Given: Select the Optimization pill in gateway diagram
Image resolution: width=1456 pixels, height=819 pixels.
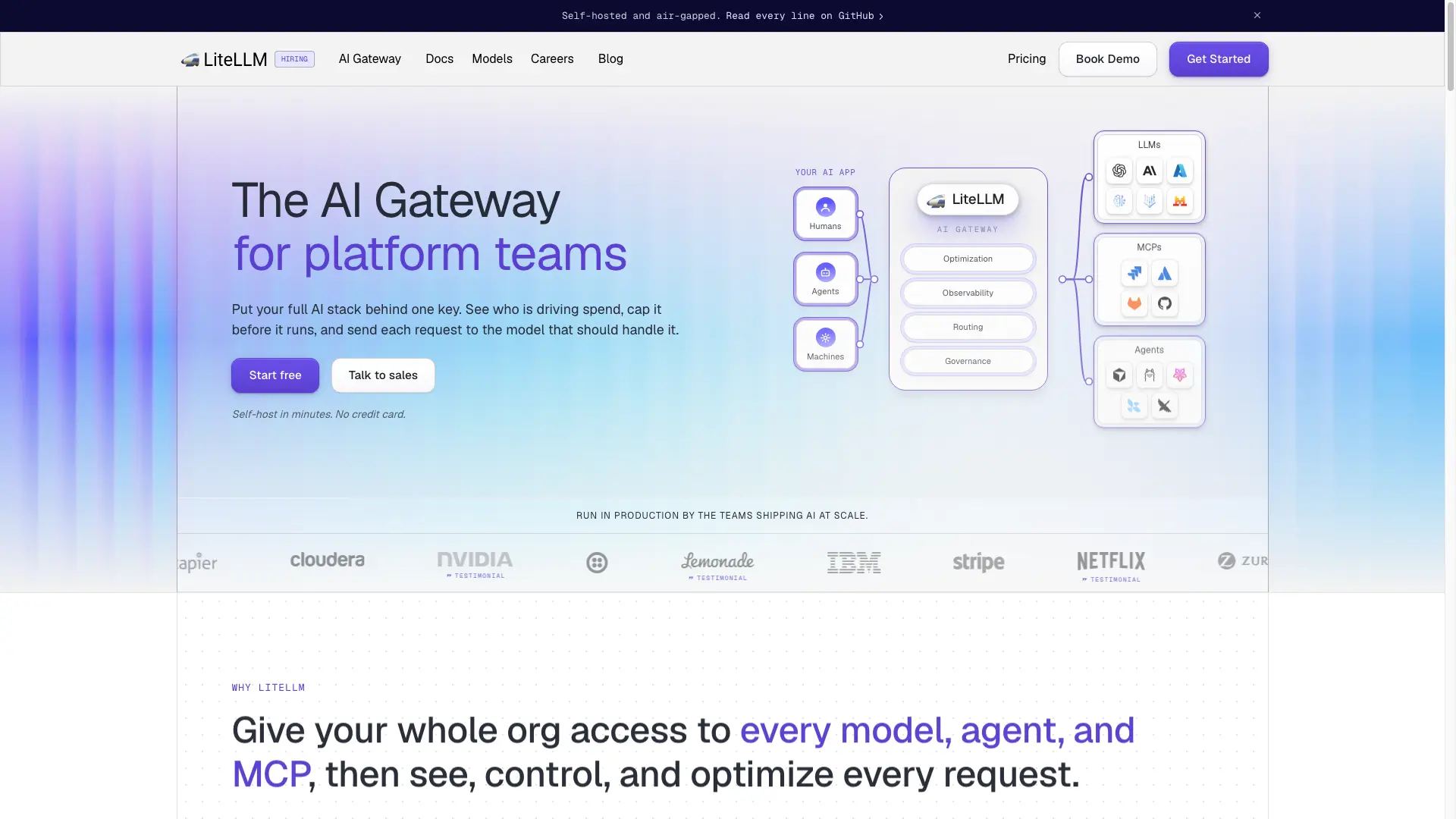Looking at the screenshot, I should tap(968, 259).
